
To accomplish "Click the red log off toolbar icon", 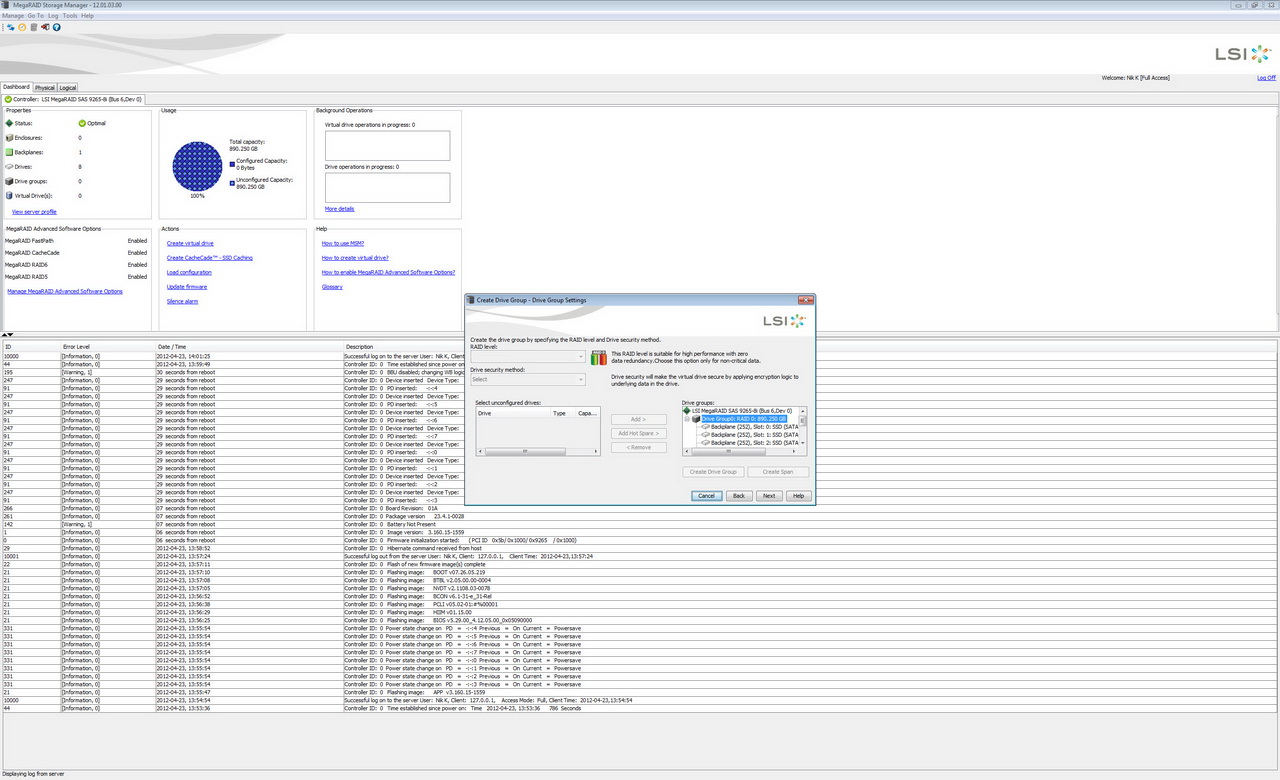I will [x=45, y=27].
